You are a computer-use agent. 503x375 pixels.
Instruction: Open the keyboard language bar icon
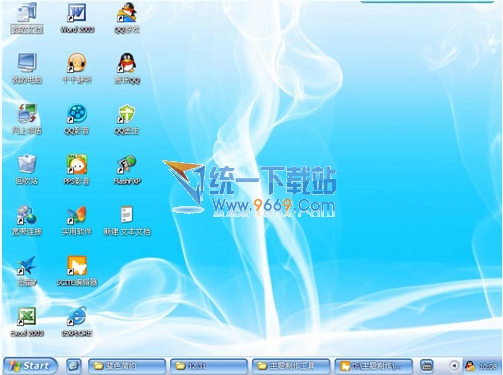click(x=427, y=366)
